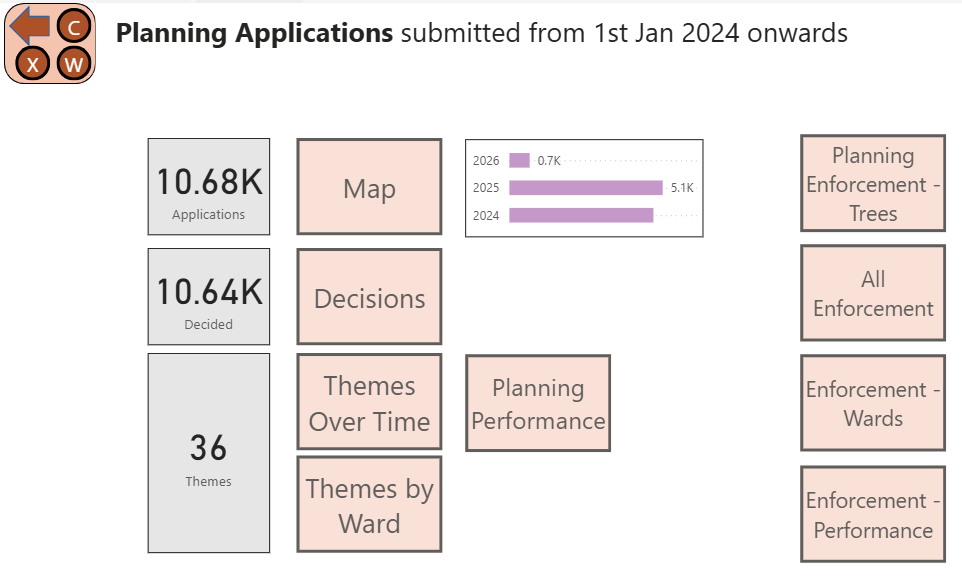
Task: Click the 10.64K Decided card
Action: 208,297
